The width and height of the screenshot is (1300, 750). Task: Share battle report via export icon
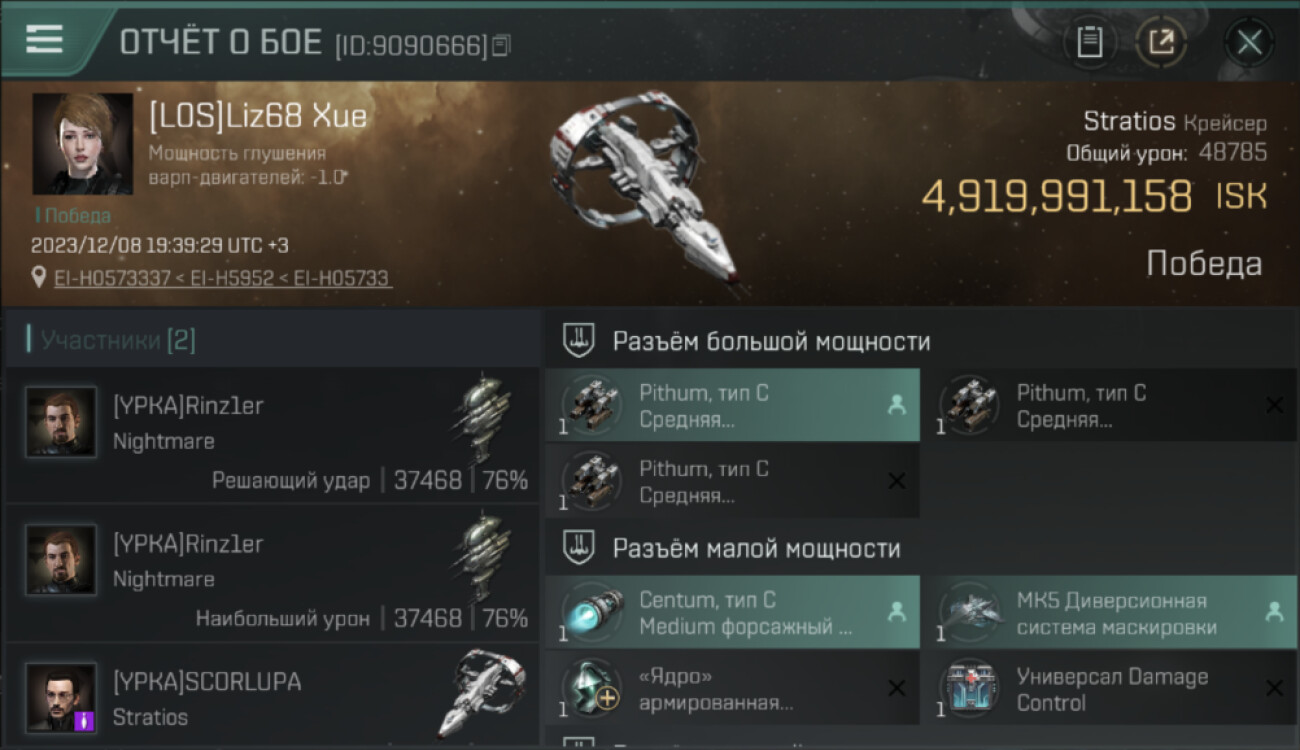pyautogui.click(x=1162, y=42)
